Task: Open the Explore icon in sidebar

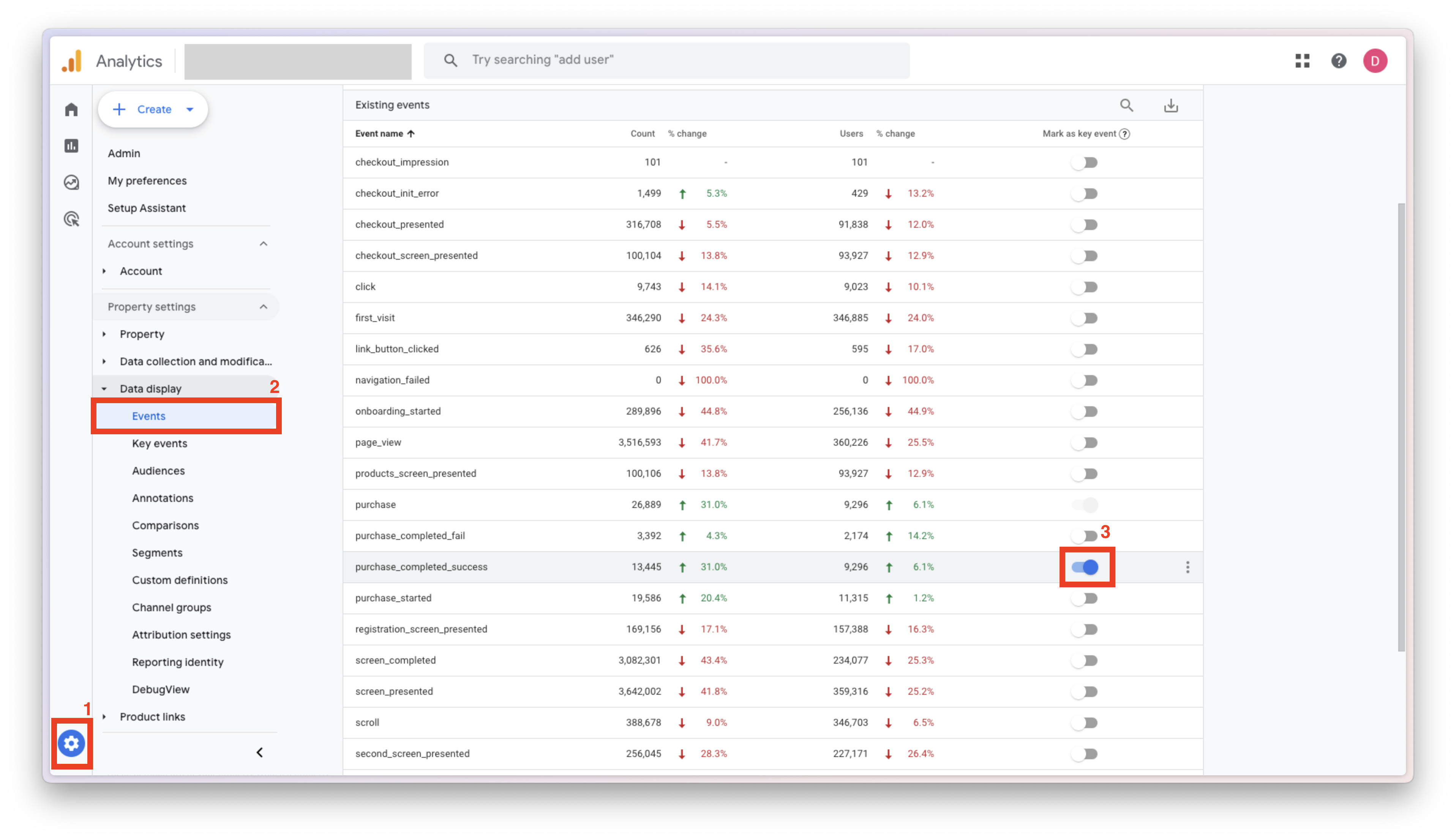Action: tap(71, 183)
